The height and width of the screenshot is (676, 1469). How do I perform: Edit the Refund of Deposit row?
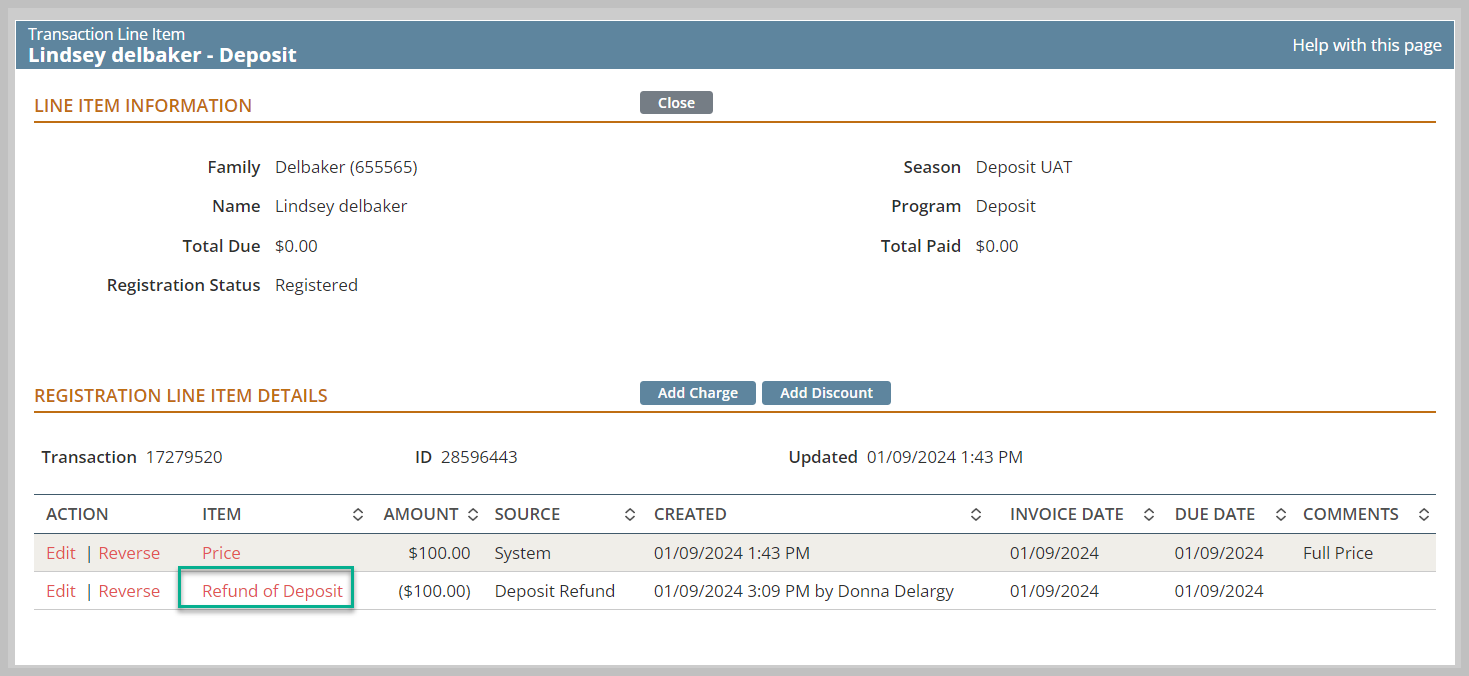pos(61,591)
